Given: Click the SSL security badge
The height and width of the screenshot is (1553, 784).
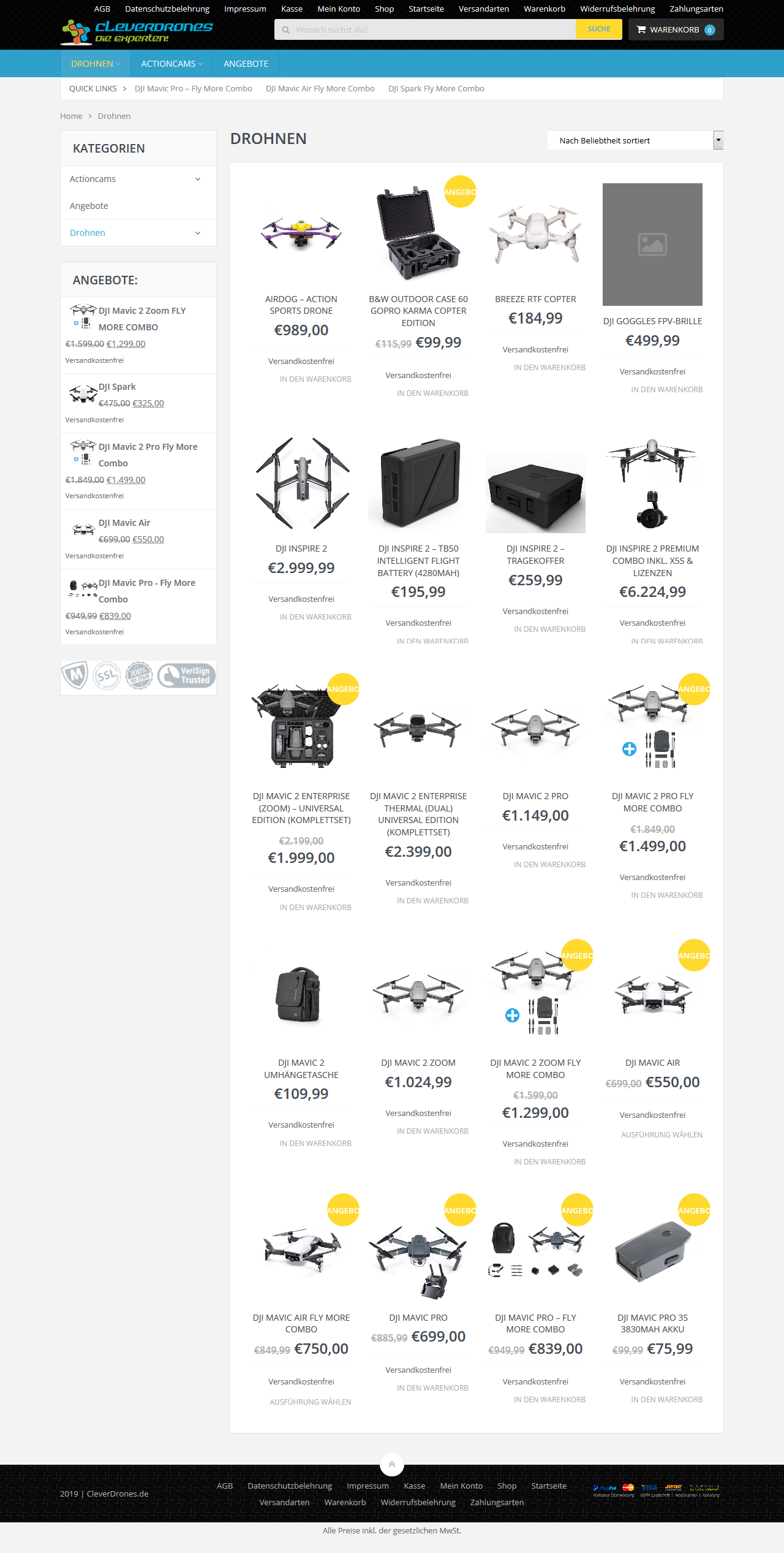Looking at the screenshot, I should click(107, 675).
